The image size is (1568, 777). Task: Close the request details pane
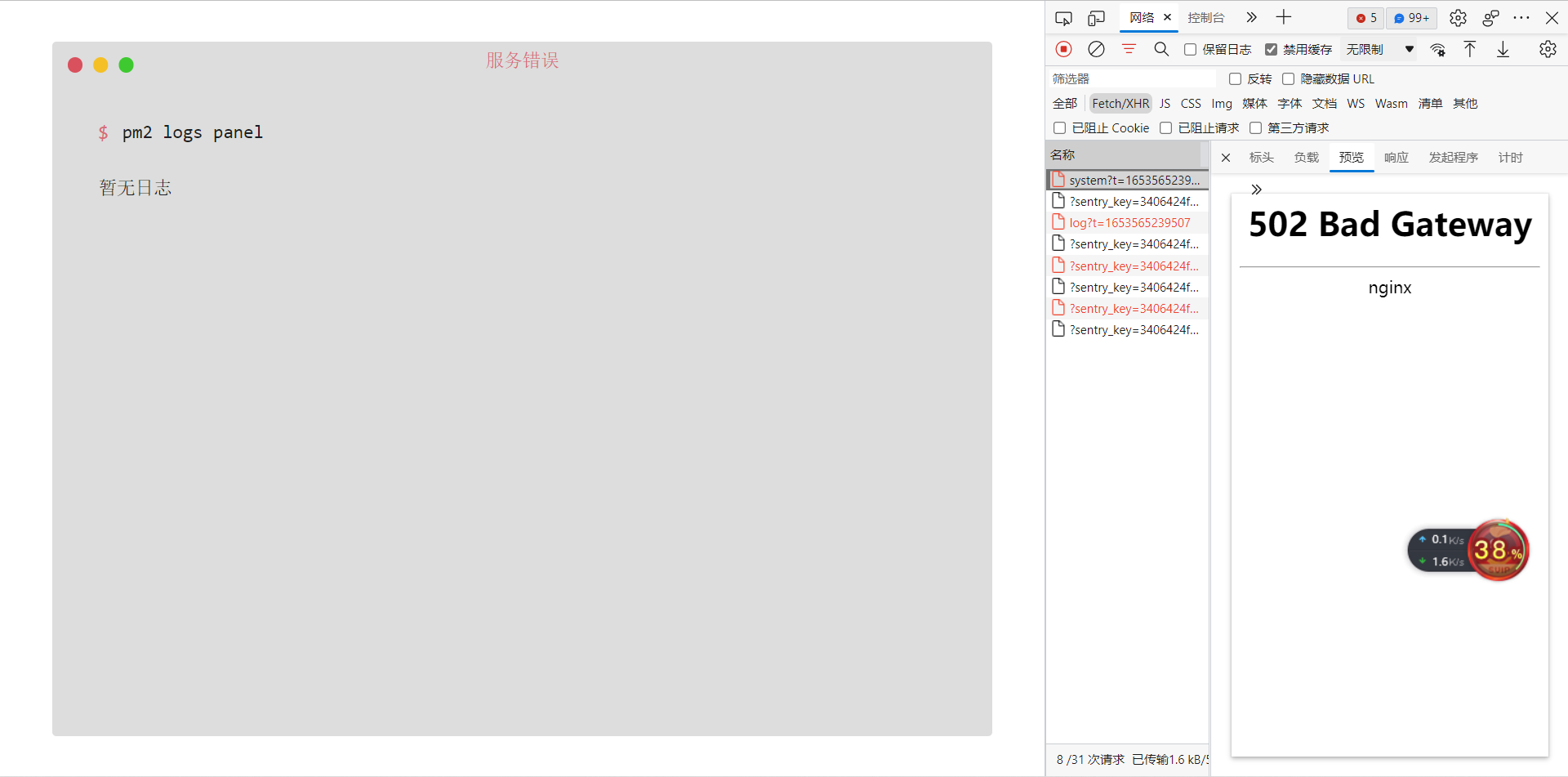[x=1226, y=158]
